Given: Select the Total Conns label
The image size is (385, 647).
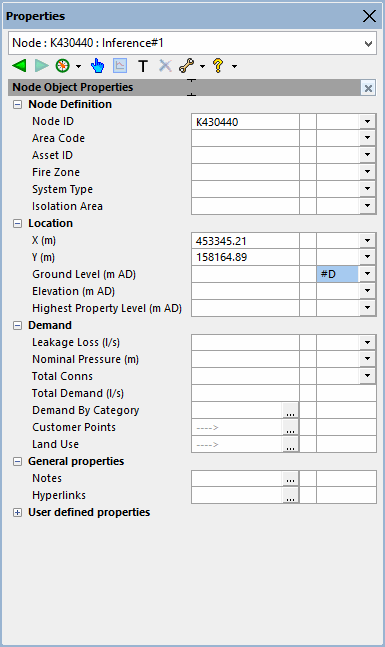Looking at the screenshot, I should point(62,376).
